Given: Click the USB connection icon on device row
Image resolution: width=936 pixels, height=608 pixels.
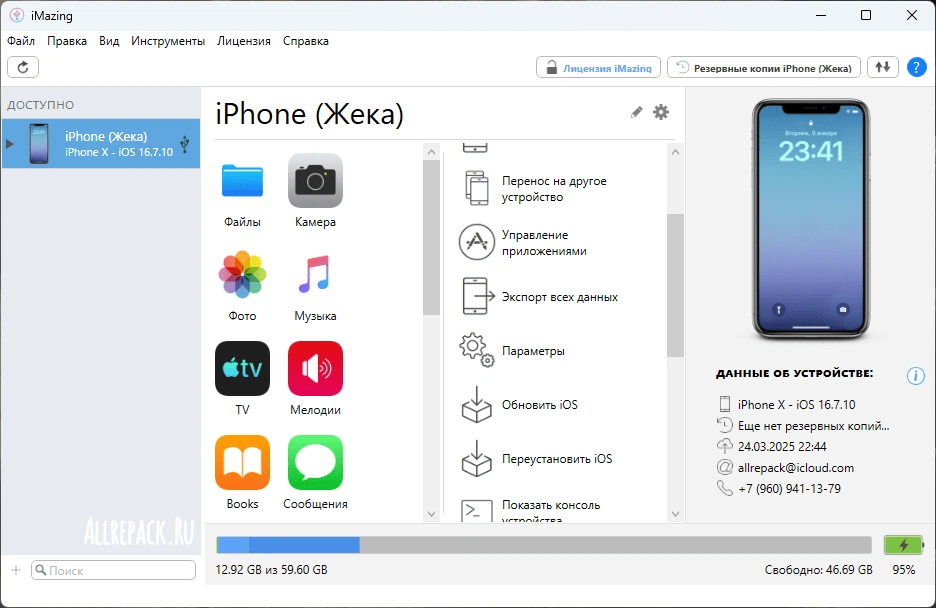Looking at the screenshot, I should click(185, 144).
